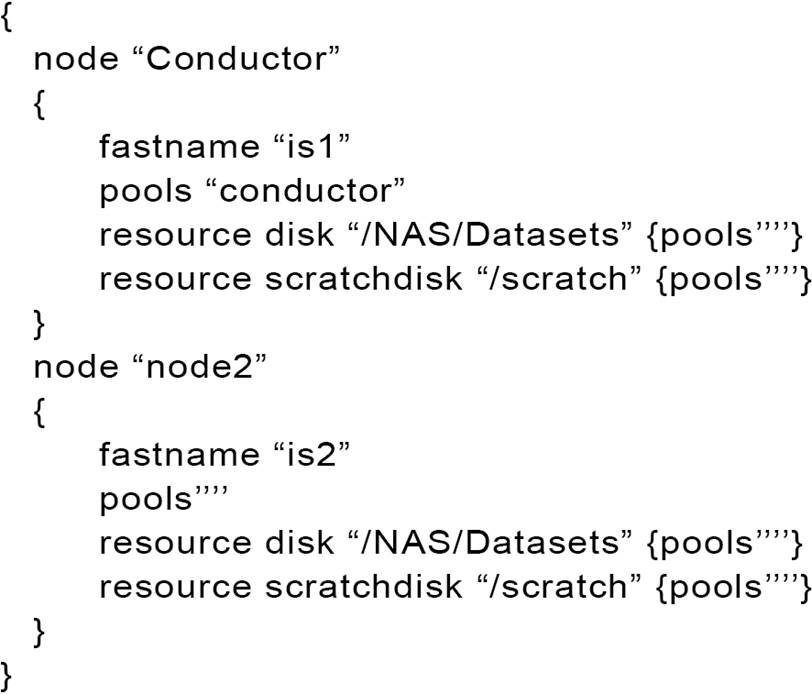Image resolution: width=812 pixels, height=694 pixels.
Task: Click the closing brace of Conductor block
Action: [x=40, y=323]
